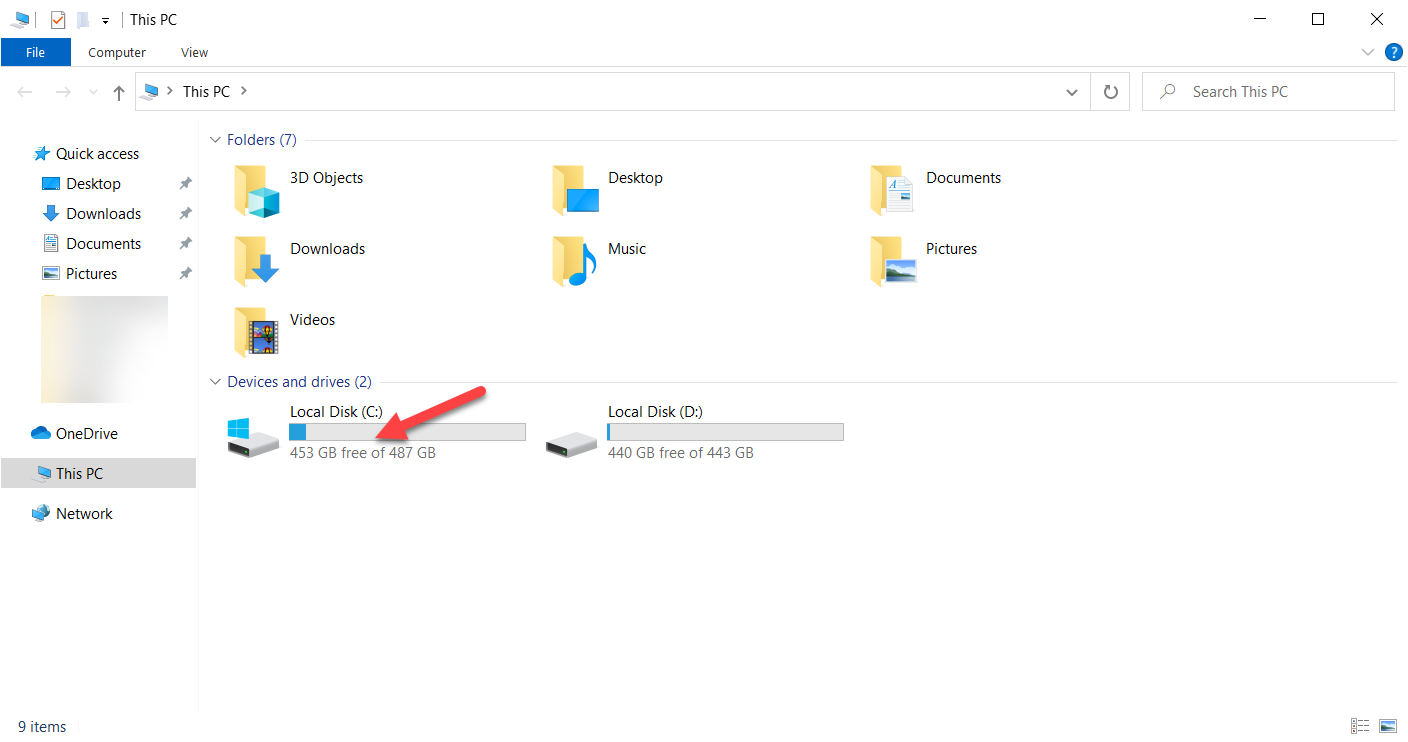Viewport: 1408px width, 742px height.
Task: Open the address bar location history dropdown
Action: [x=1071, y=91]
